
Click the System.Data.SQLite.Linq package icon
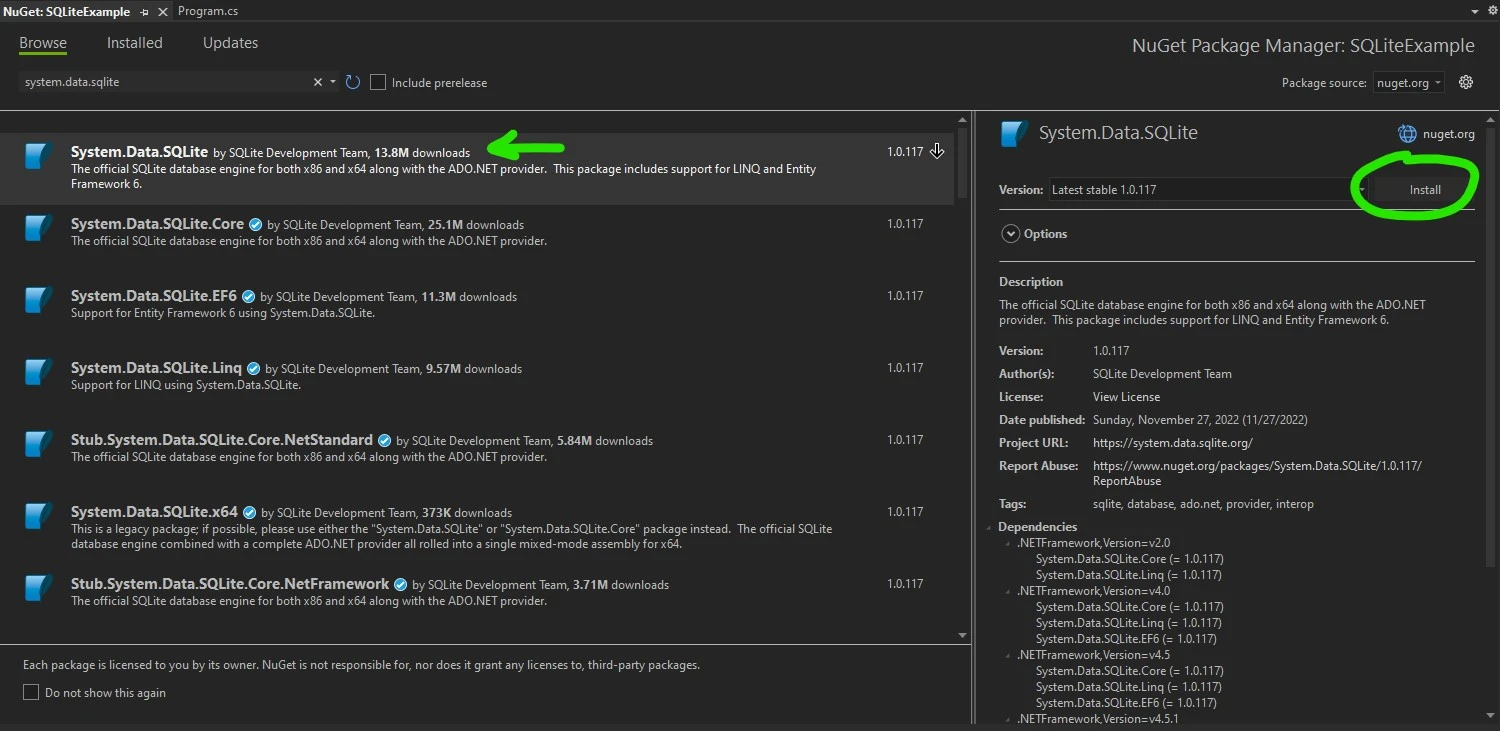coord(38,373)
